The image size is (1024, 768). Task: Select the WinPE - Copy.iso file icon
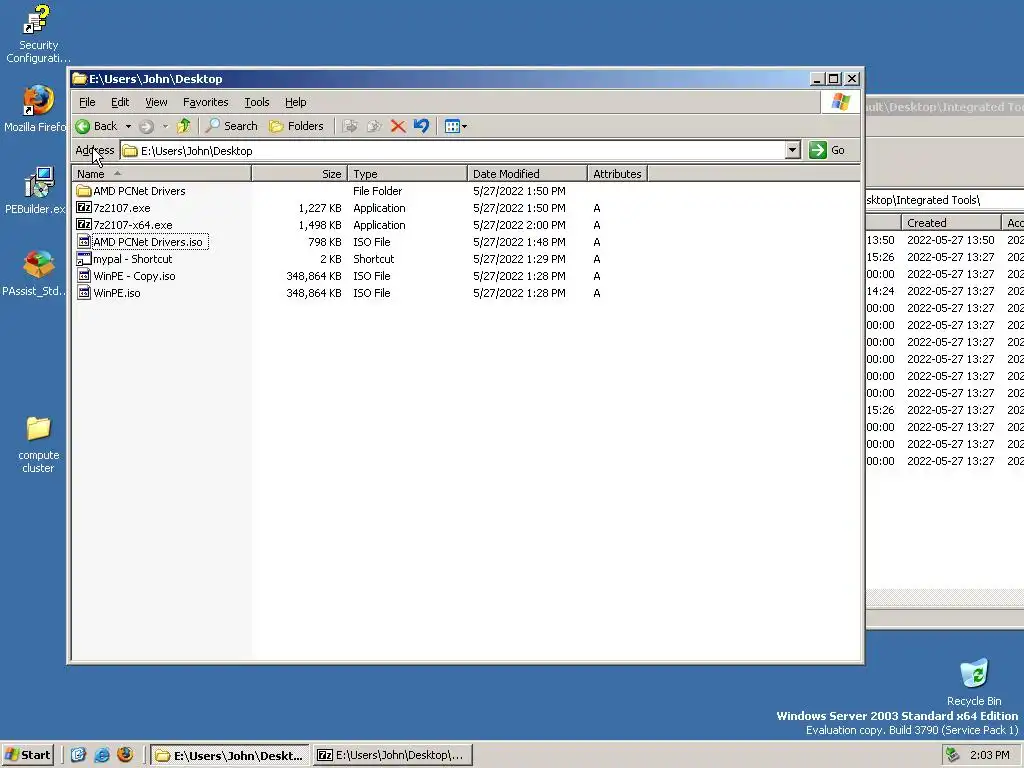(x=84, y=276)
